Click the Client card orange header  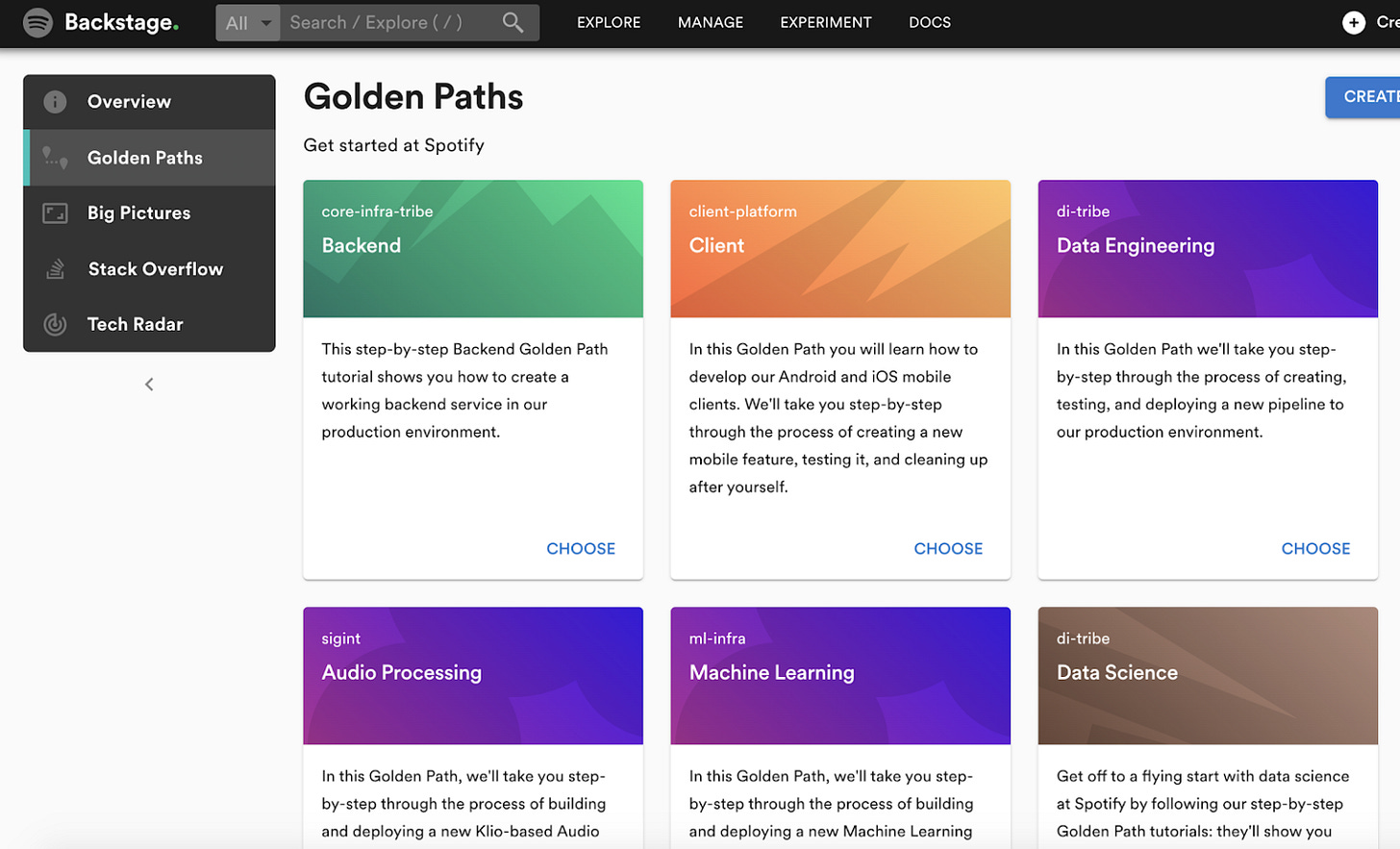840,249
